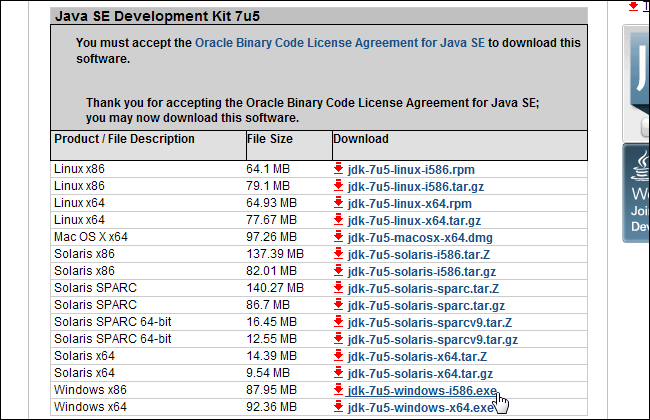650x420 pixels.
Task: Download jdk-7u5-linux-i586.tar.gz
Action: coord(415,187)
